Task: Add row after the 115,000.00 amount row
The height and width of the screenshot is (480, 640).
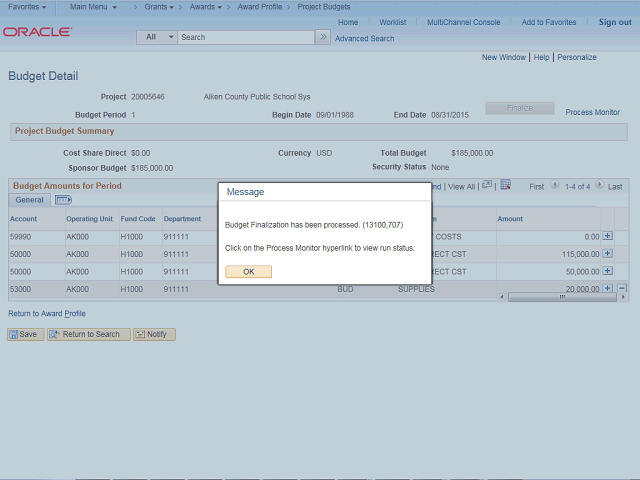Action: tap(607, 253)
